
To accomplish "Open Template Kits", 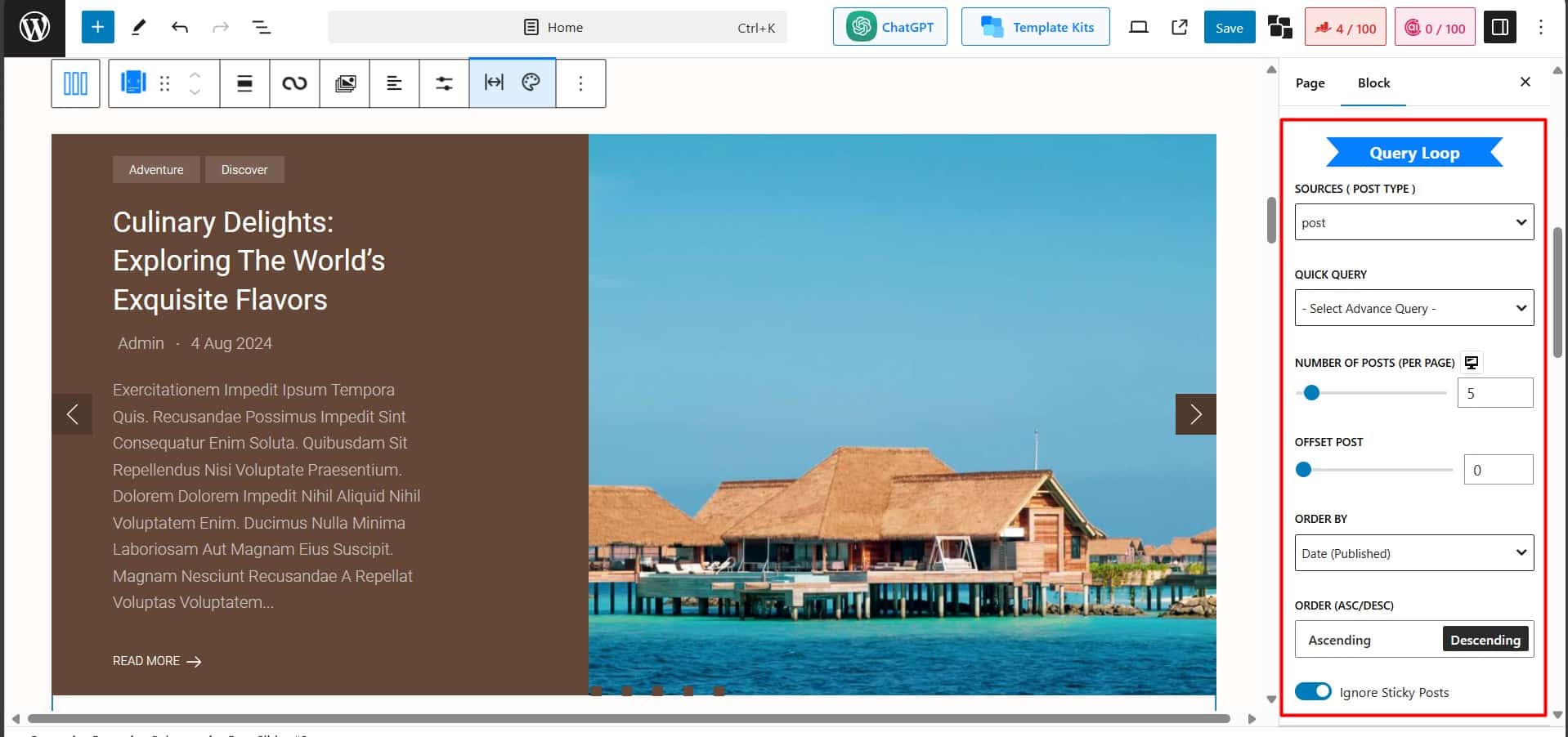I will click(x=1035, y=27).
